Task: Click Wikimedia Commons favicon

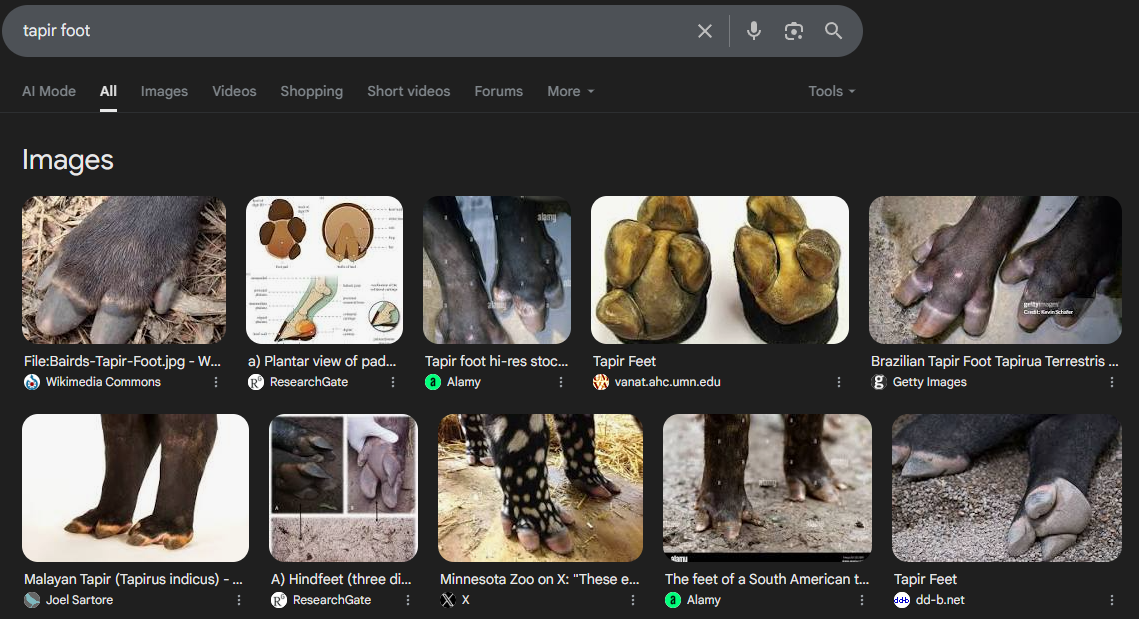Action: click(32, 381)
